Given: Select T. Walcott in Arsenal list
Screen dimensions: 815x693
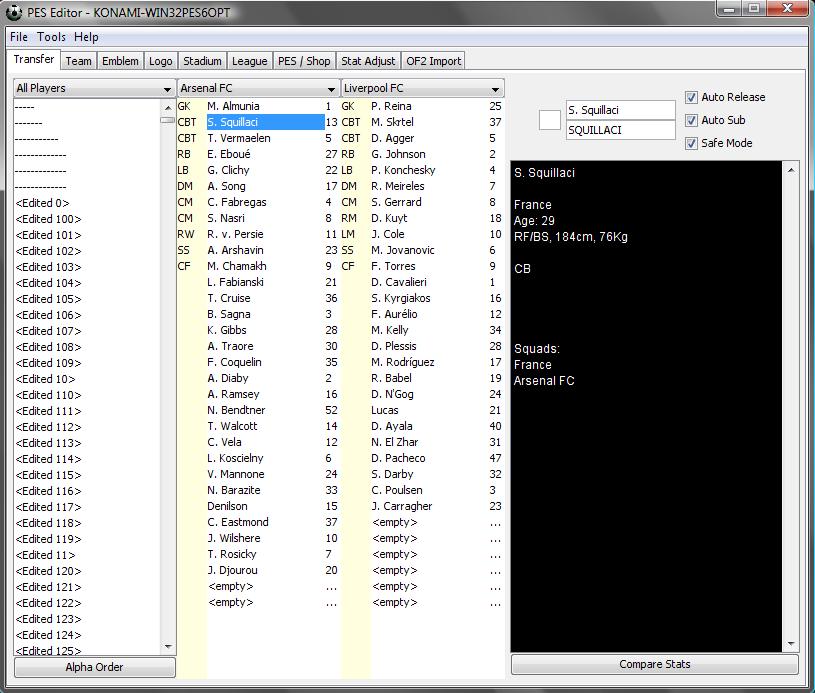Looking at the screenshot, I should click(258, 426).
